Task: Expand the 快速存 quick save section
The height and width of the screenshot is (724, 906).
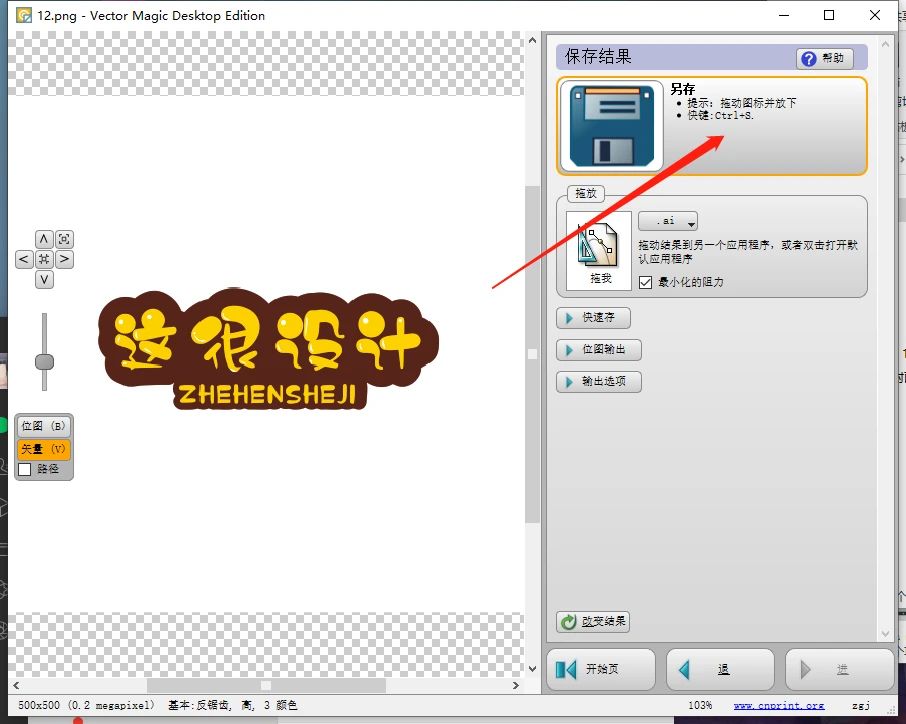Action: coord(594,318)
